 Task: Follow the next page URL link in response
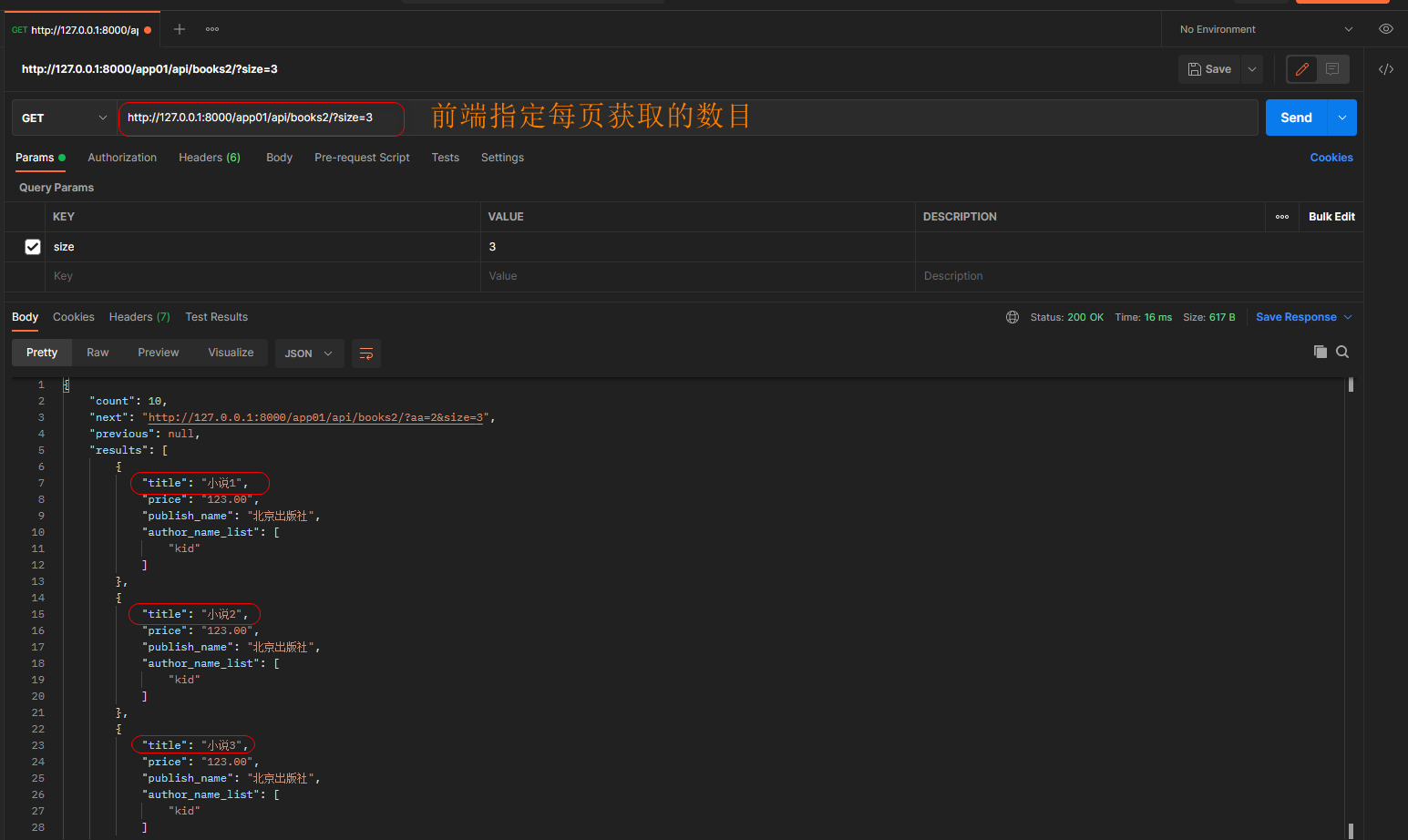315,417
